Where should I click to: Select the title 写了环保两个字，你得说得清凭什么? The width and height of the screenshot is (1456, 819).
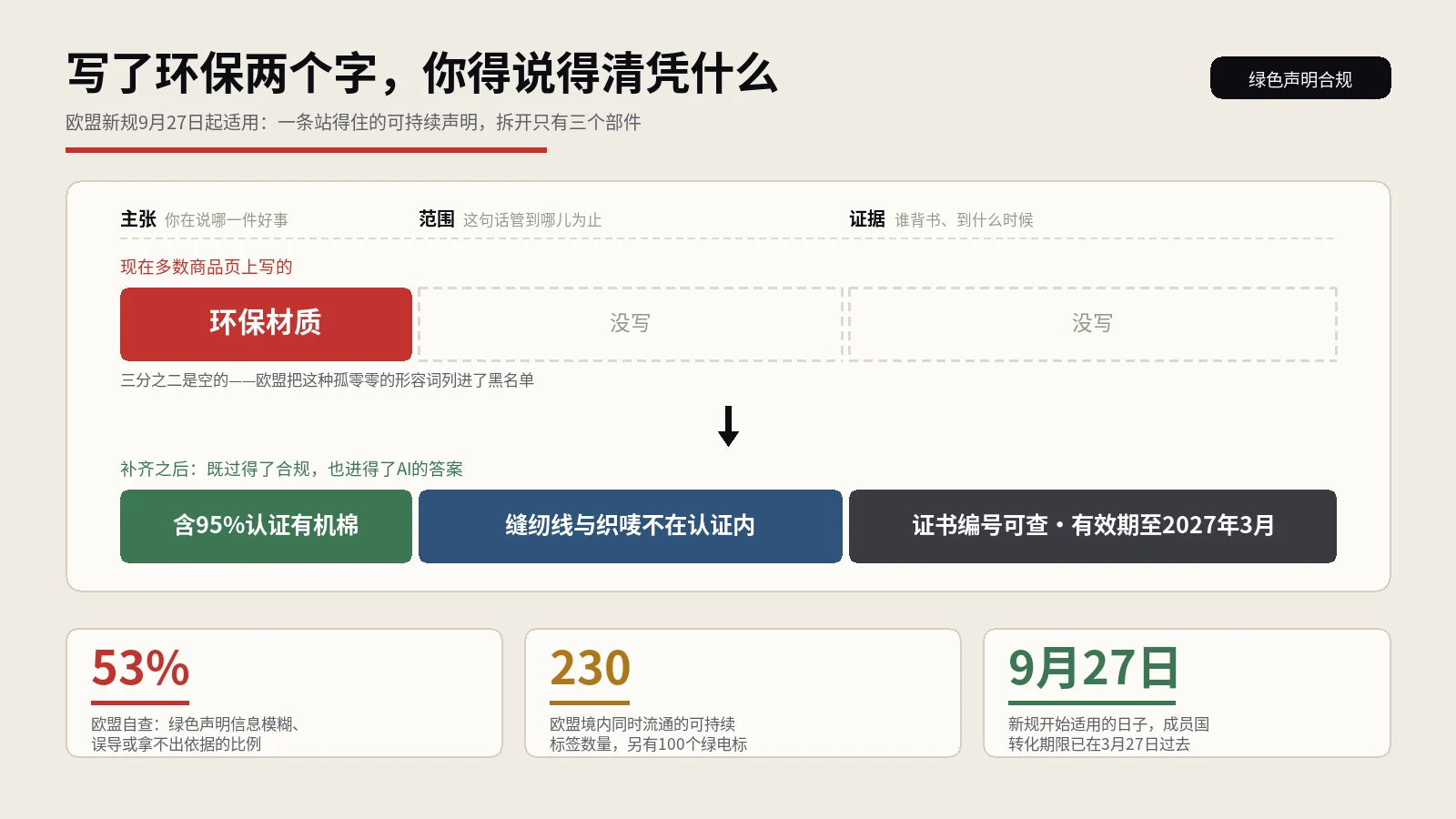point(422,74)
